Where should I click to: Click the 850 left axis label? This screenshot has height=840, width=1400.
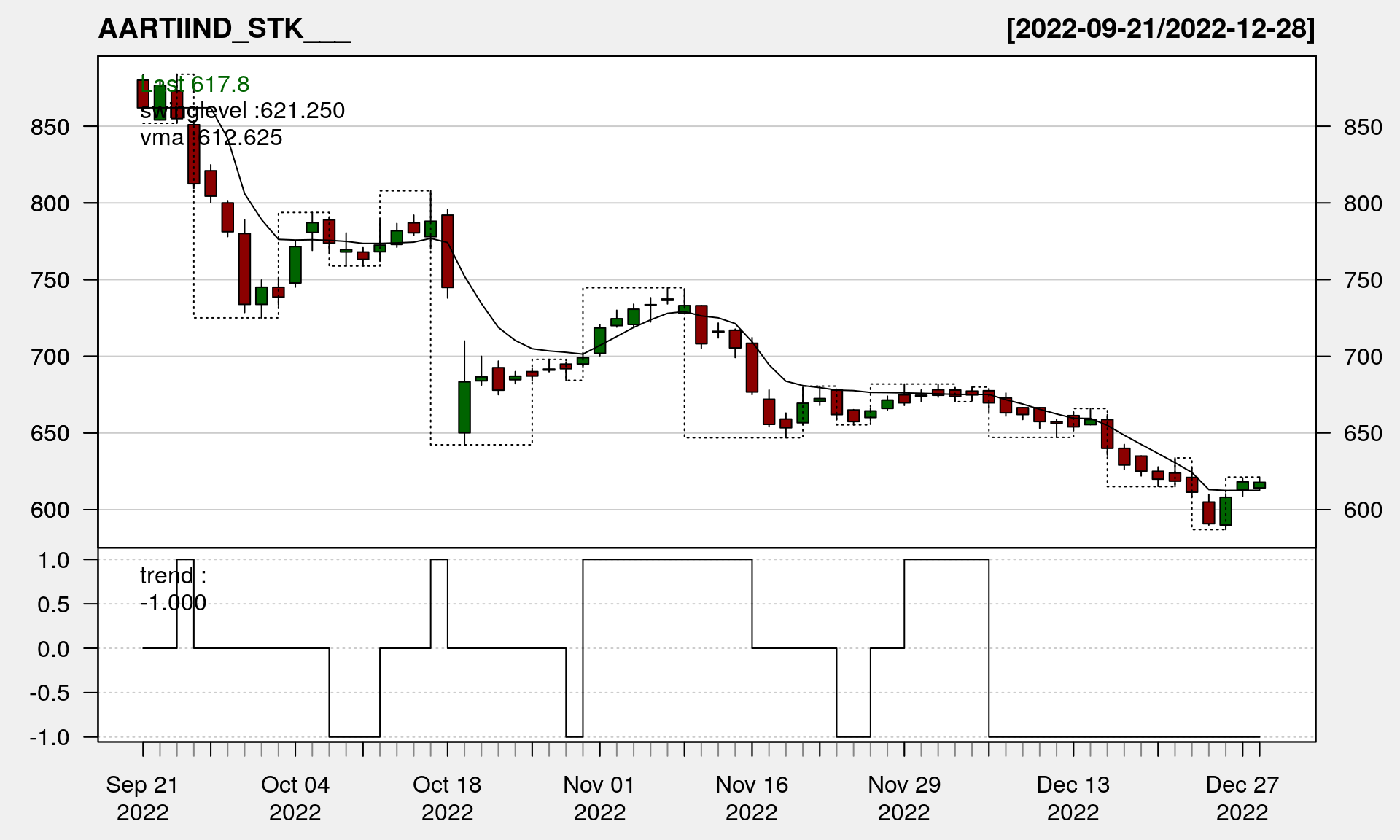tap(50, 128)
